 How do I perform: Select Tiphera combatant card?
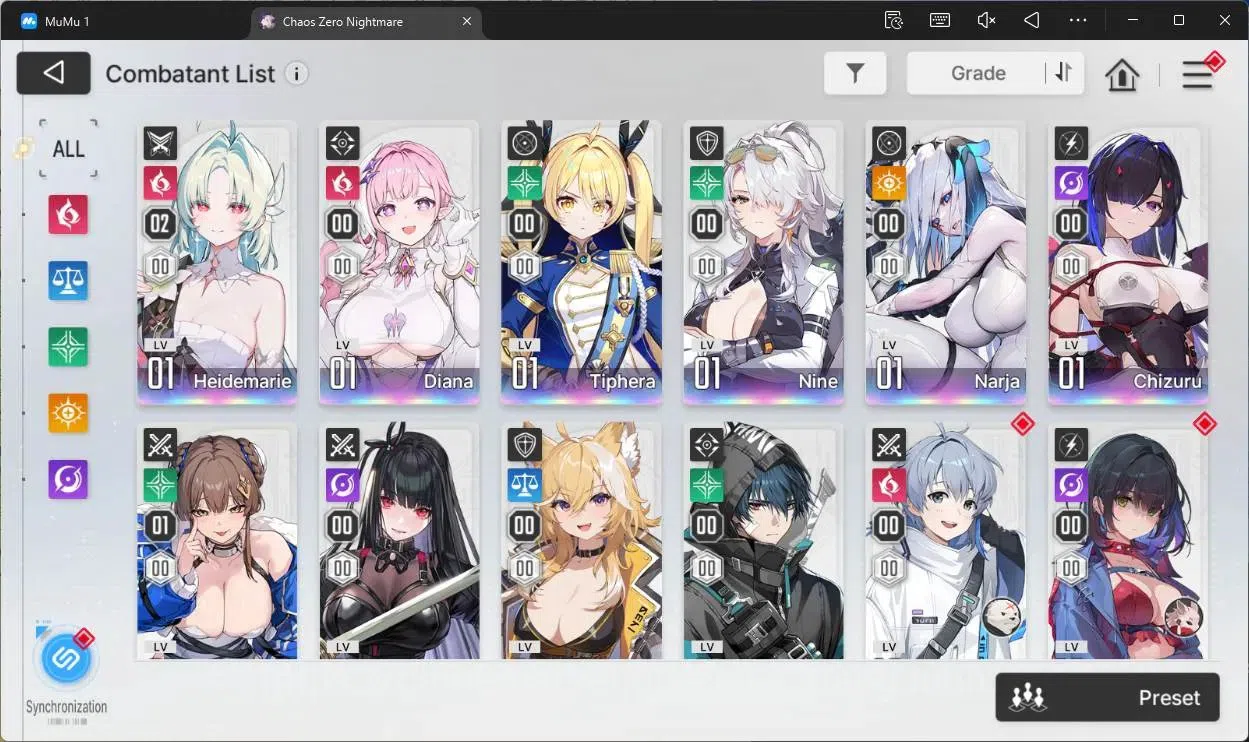coord(581,262)
